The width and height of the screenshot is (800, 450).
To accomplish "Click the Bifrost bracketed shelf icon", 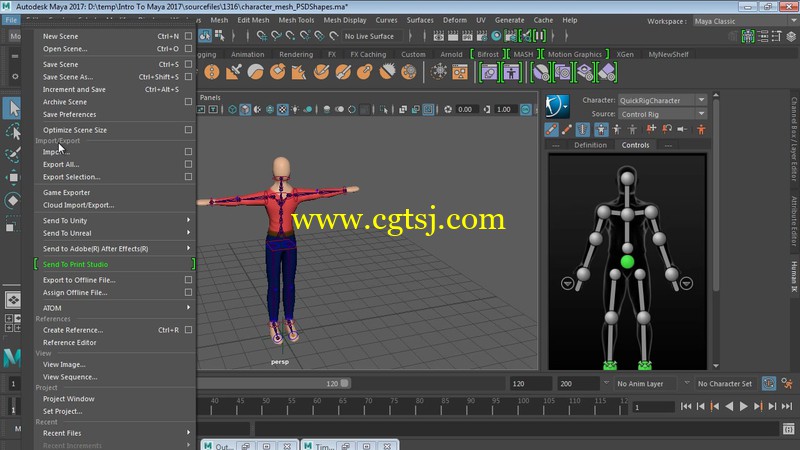I will (x=489, y=72).
